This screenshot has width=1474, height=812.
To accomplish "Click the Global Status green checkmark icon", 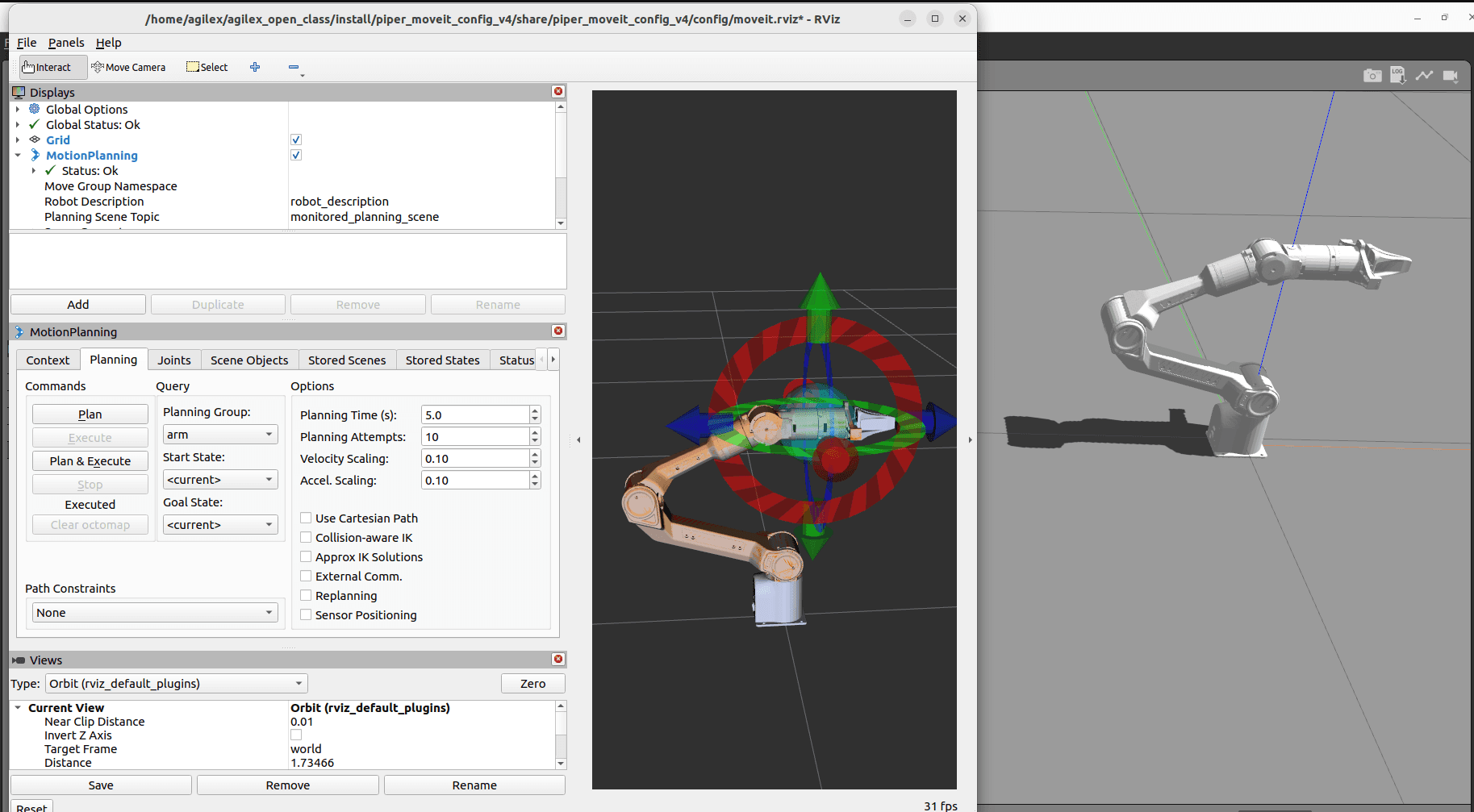I will point(35,124).
